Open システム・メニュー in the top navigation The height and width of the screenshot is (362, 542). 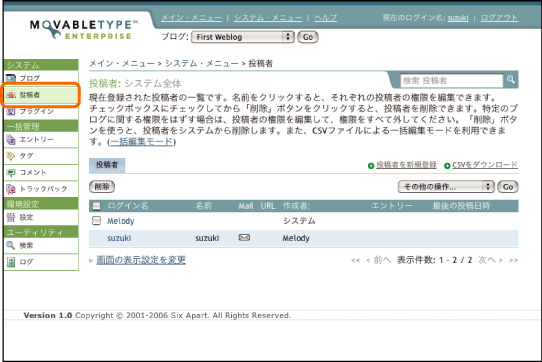268,18
